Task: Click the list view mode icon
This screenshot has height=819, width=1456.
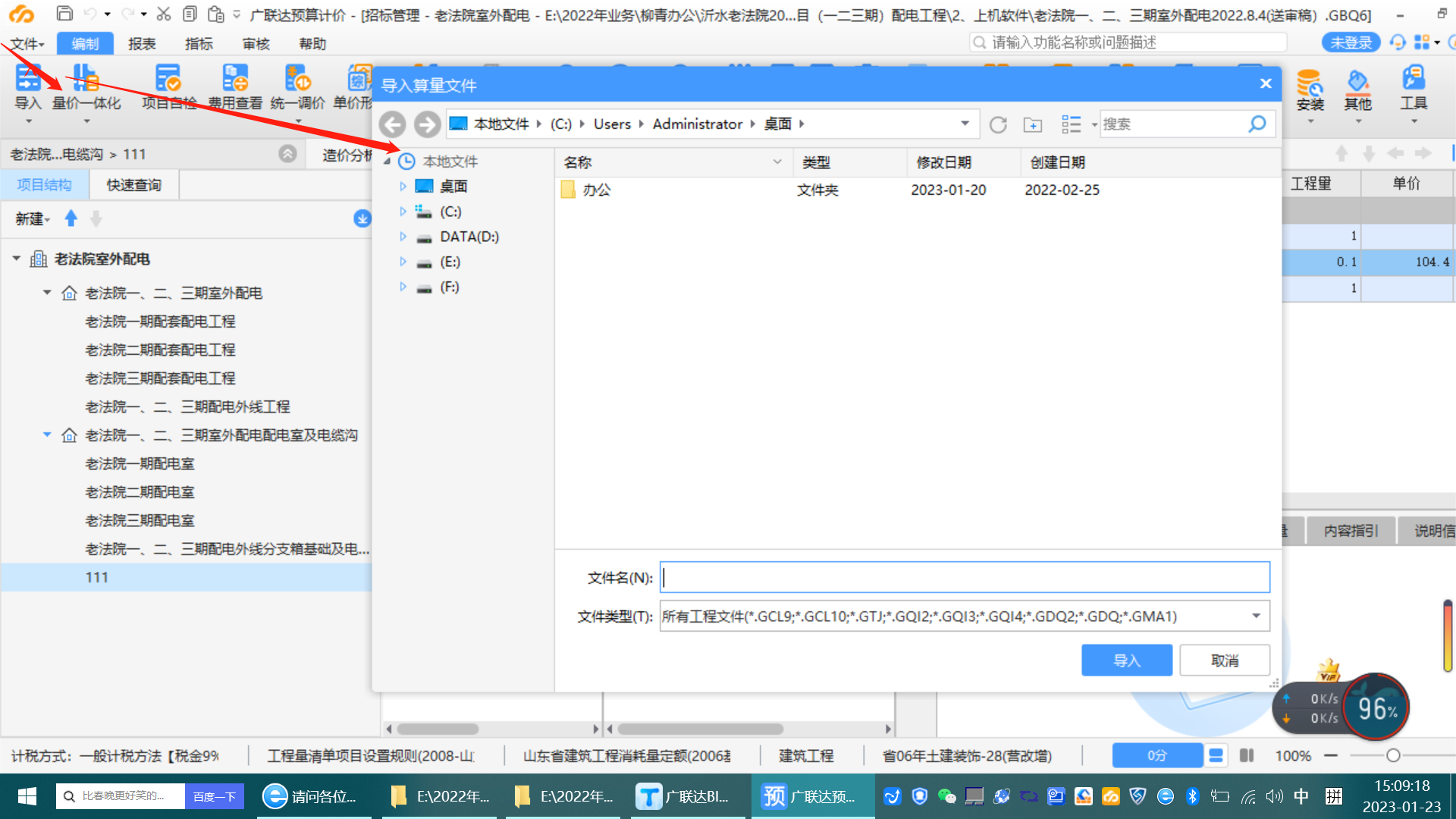Action: [1072, 124]
